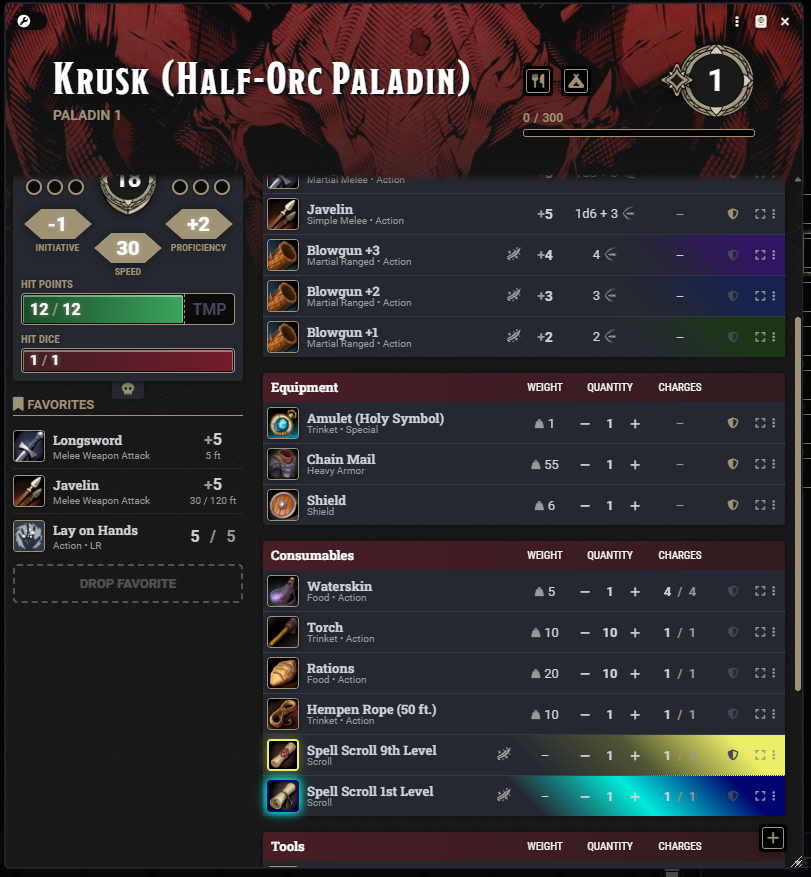
Task: Click the long rest campfire icon
Action: pyautogui.click(x=576, y=81)
